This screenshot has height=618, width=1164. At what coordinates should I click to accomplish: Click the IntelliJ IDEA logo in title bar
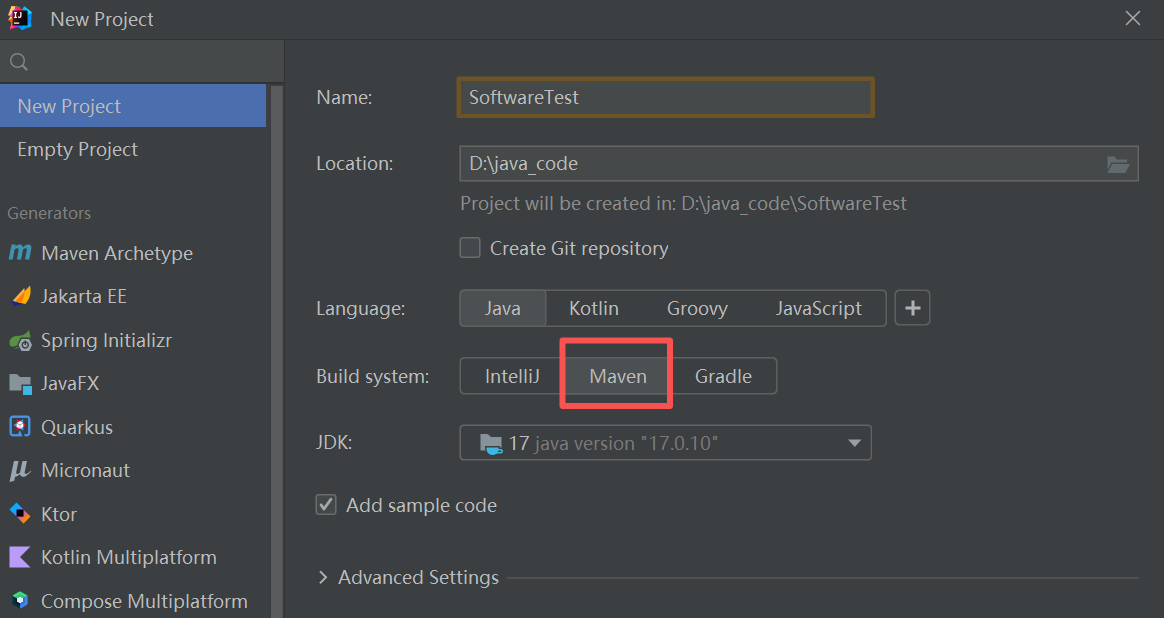20,18
